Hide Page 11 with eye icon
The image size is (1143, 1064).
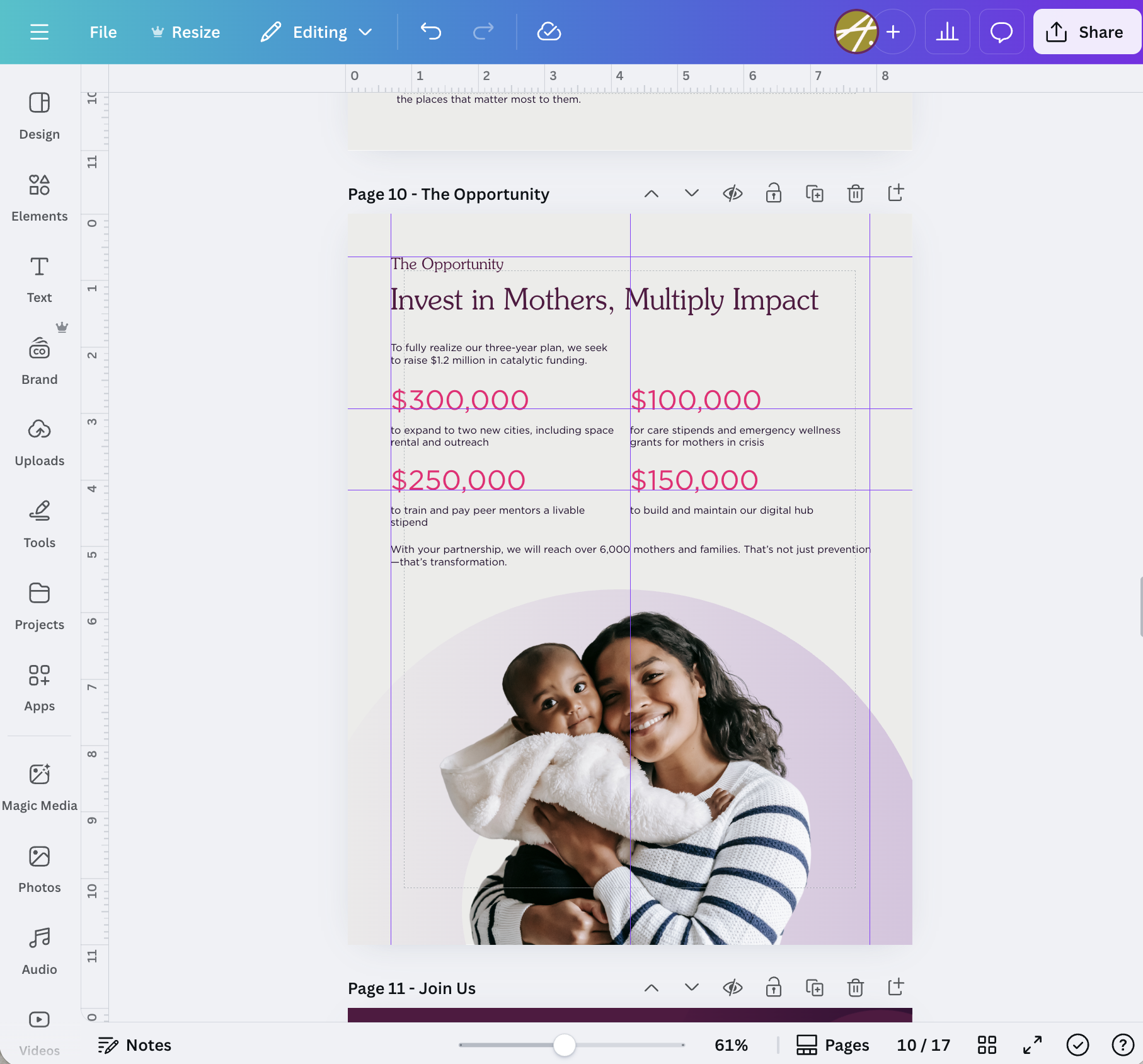coord(733,988)
